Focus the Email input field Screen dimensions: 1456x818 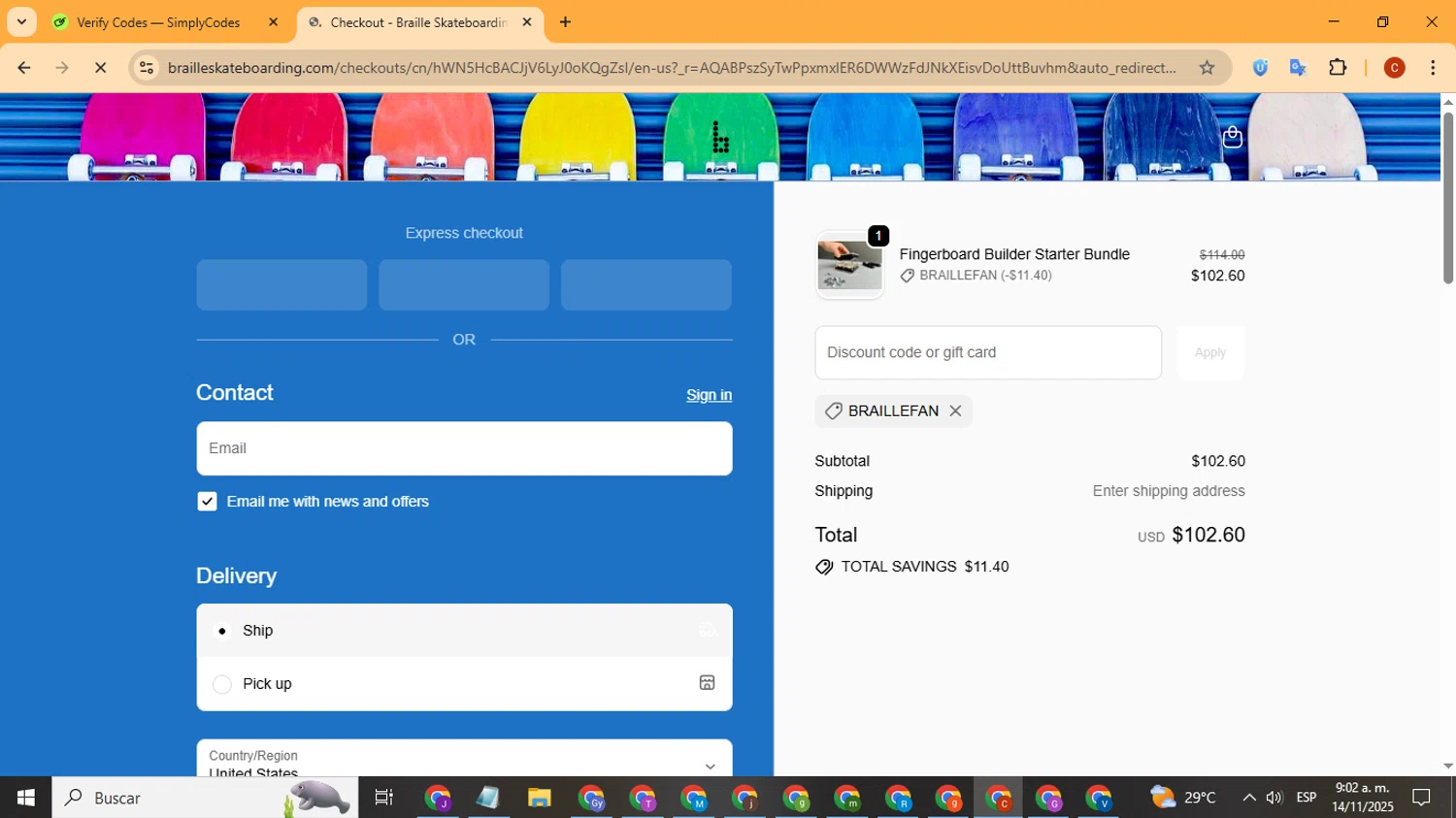point(464,448)
